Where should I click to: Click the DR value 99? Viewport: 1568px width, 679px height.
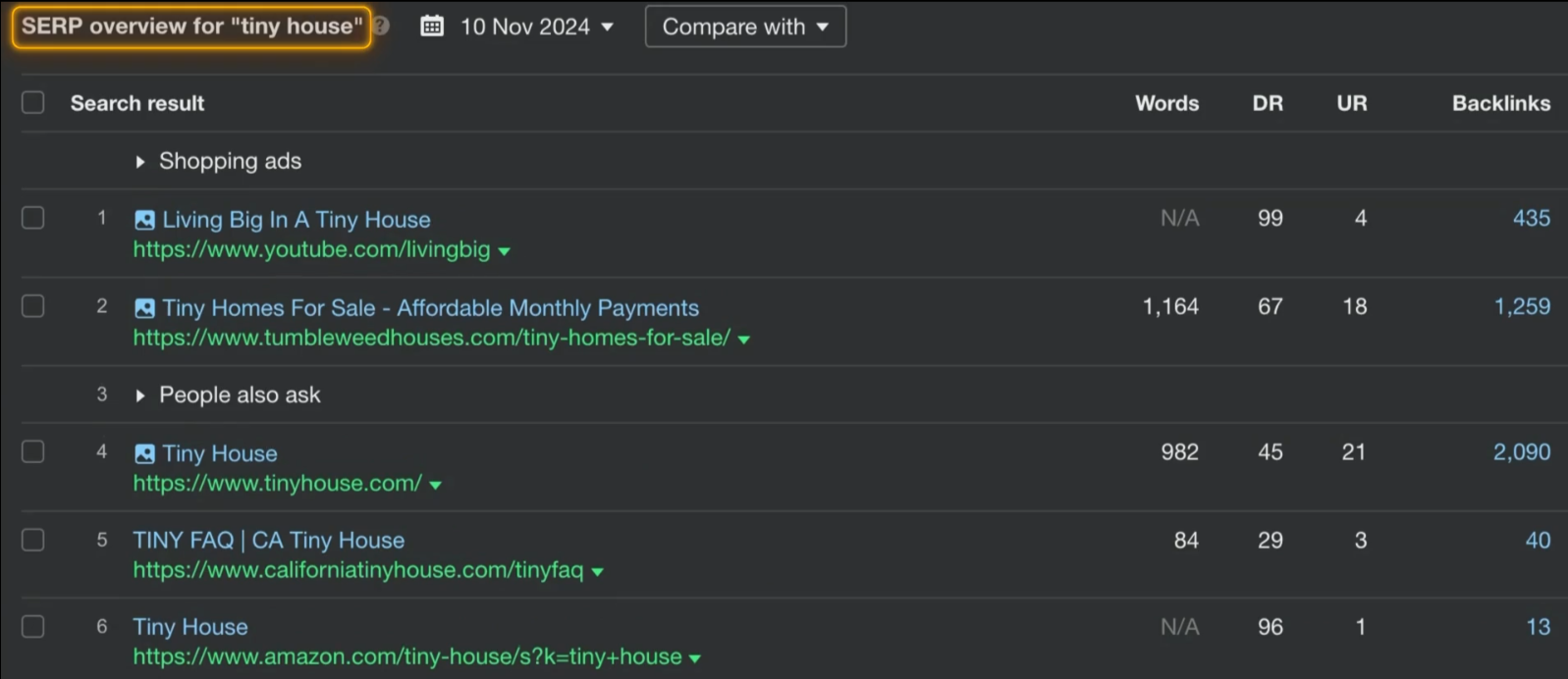point(1271,218)
